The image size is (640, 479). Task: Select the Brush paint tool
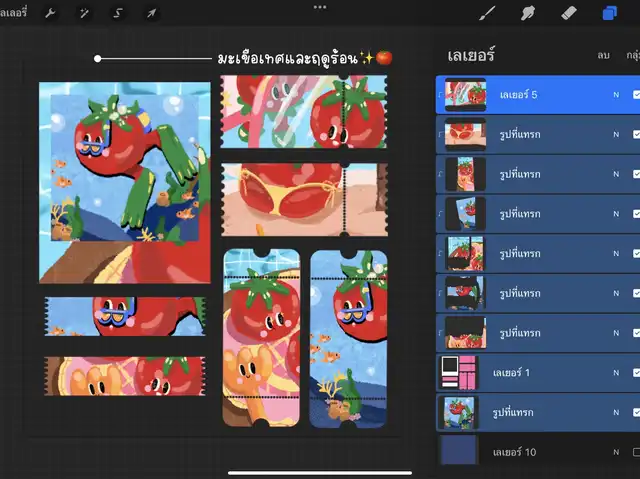point(488,13)
